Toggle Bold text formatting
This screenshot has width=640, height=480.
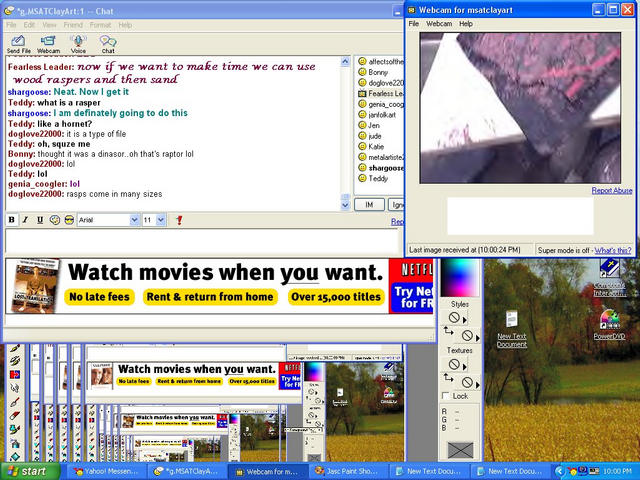(x=11, y=220)
